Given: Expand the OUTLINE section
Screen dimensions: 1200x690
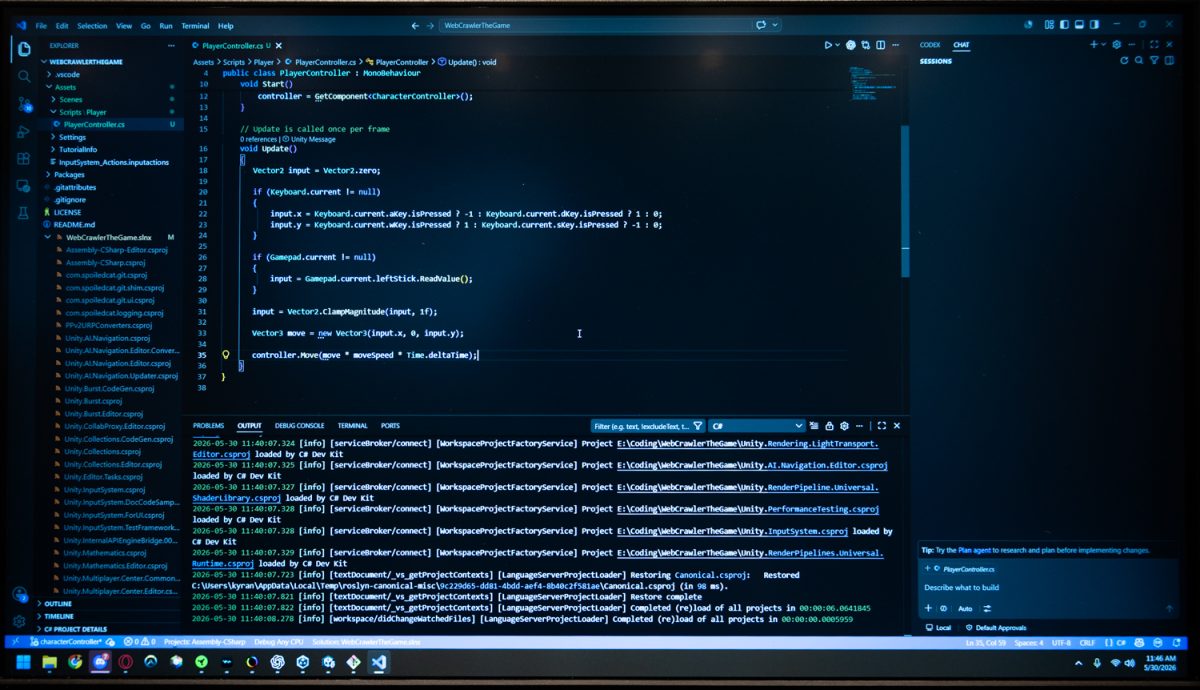Looking at the screenshot, I should point(58,604).
